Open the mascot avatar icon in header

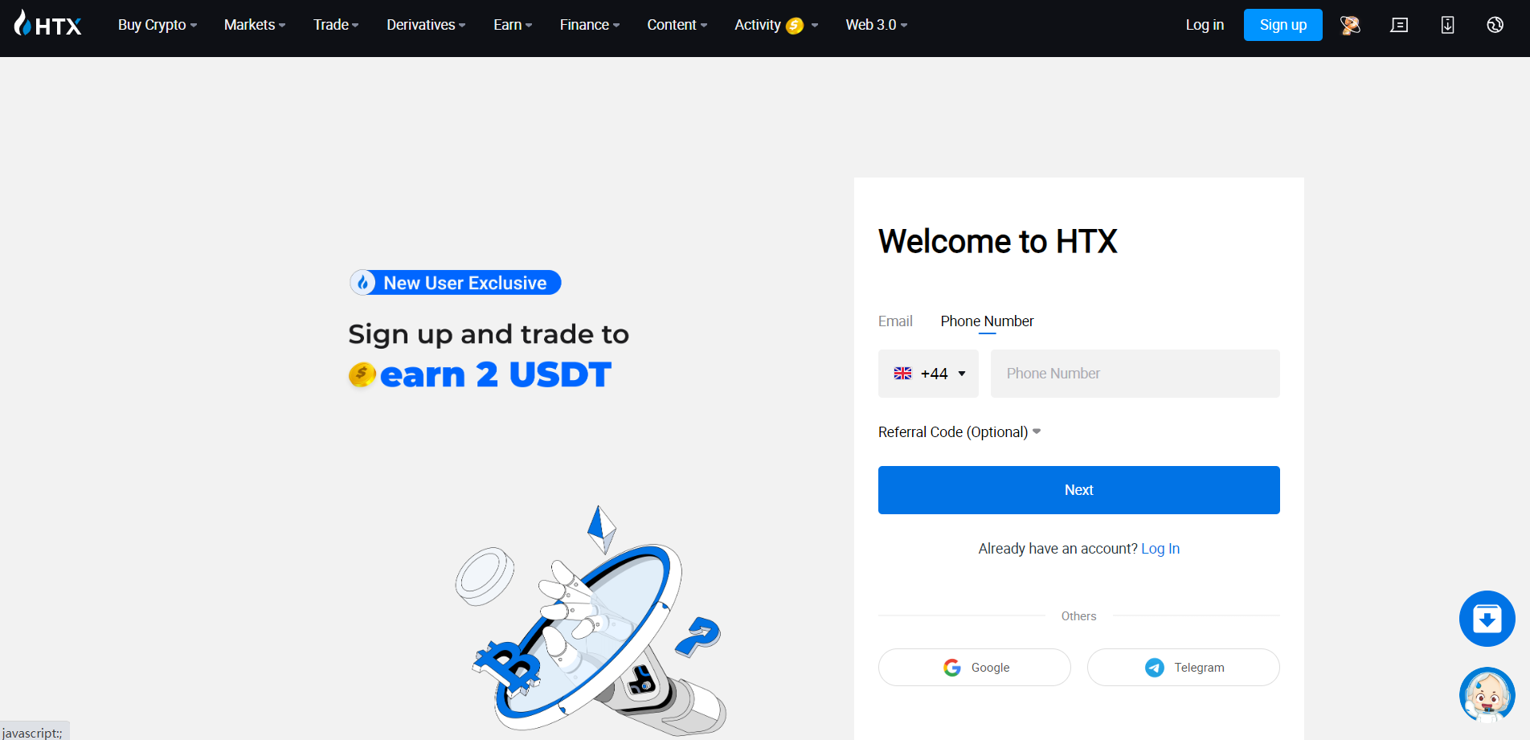(1350, 25)
